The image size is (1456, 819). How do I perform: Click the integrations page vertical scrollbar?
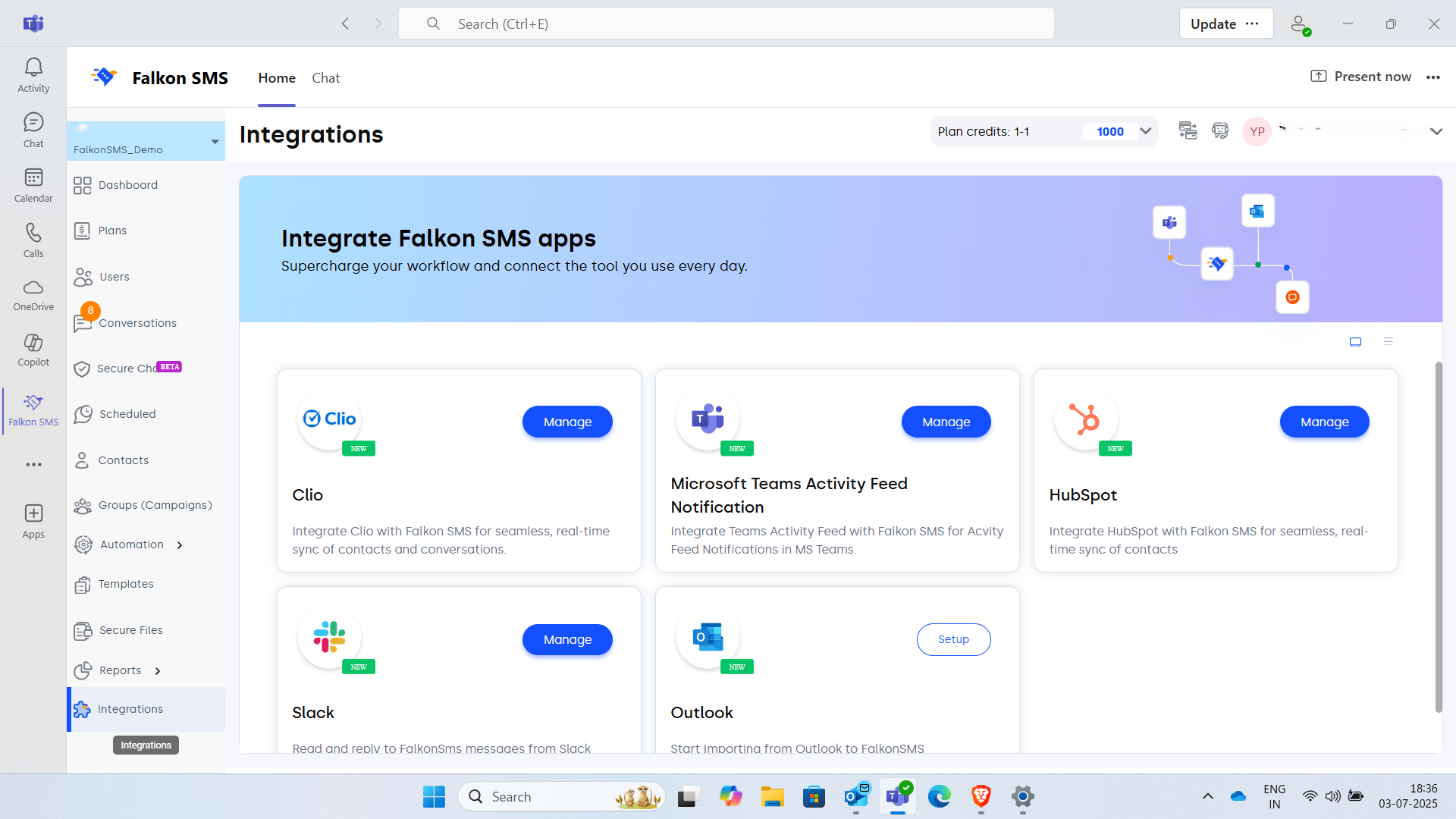(x=1438, y=537)
